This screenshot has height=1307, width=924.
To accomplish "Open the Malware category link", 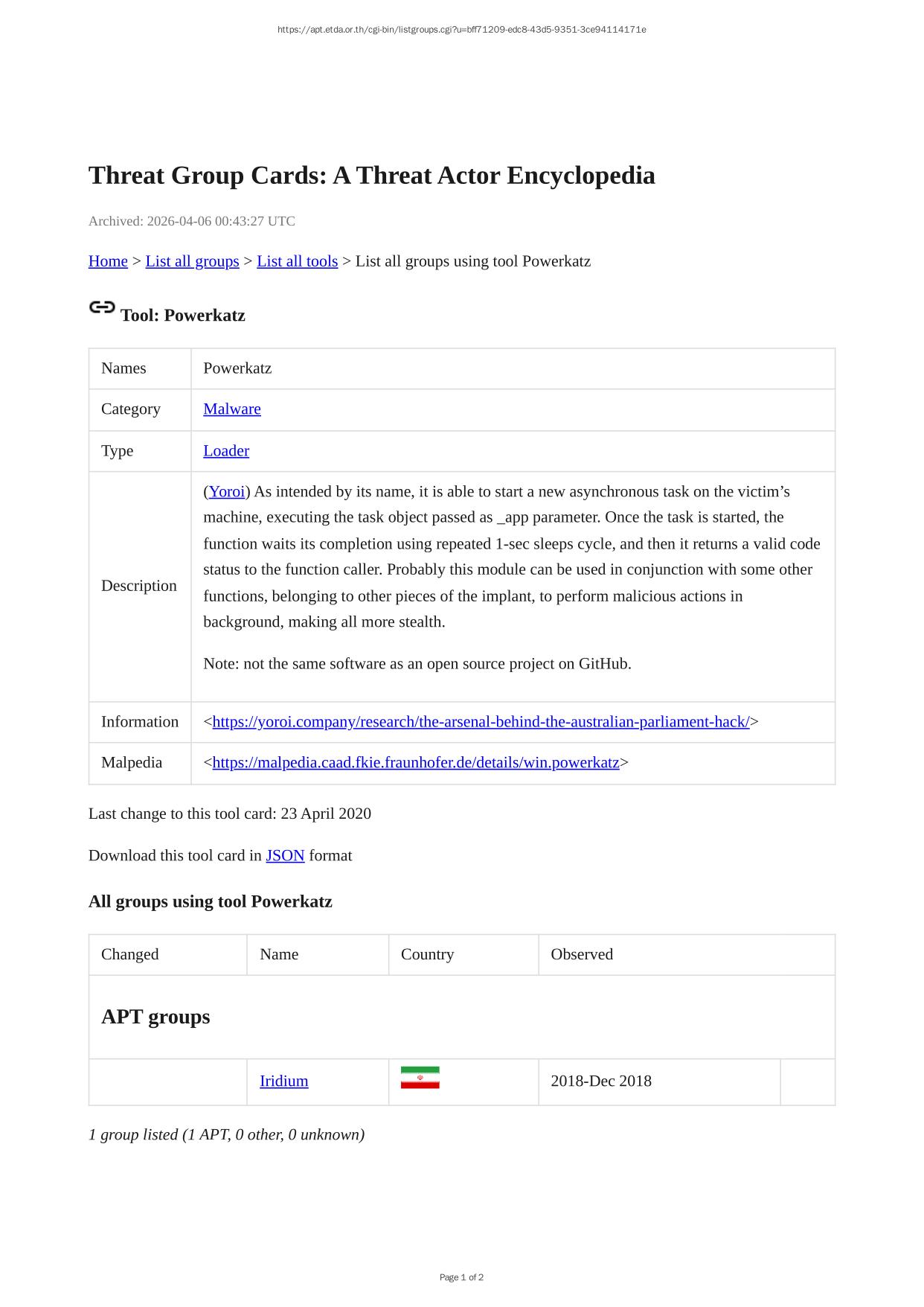I will tap(232, 409).
